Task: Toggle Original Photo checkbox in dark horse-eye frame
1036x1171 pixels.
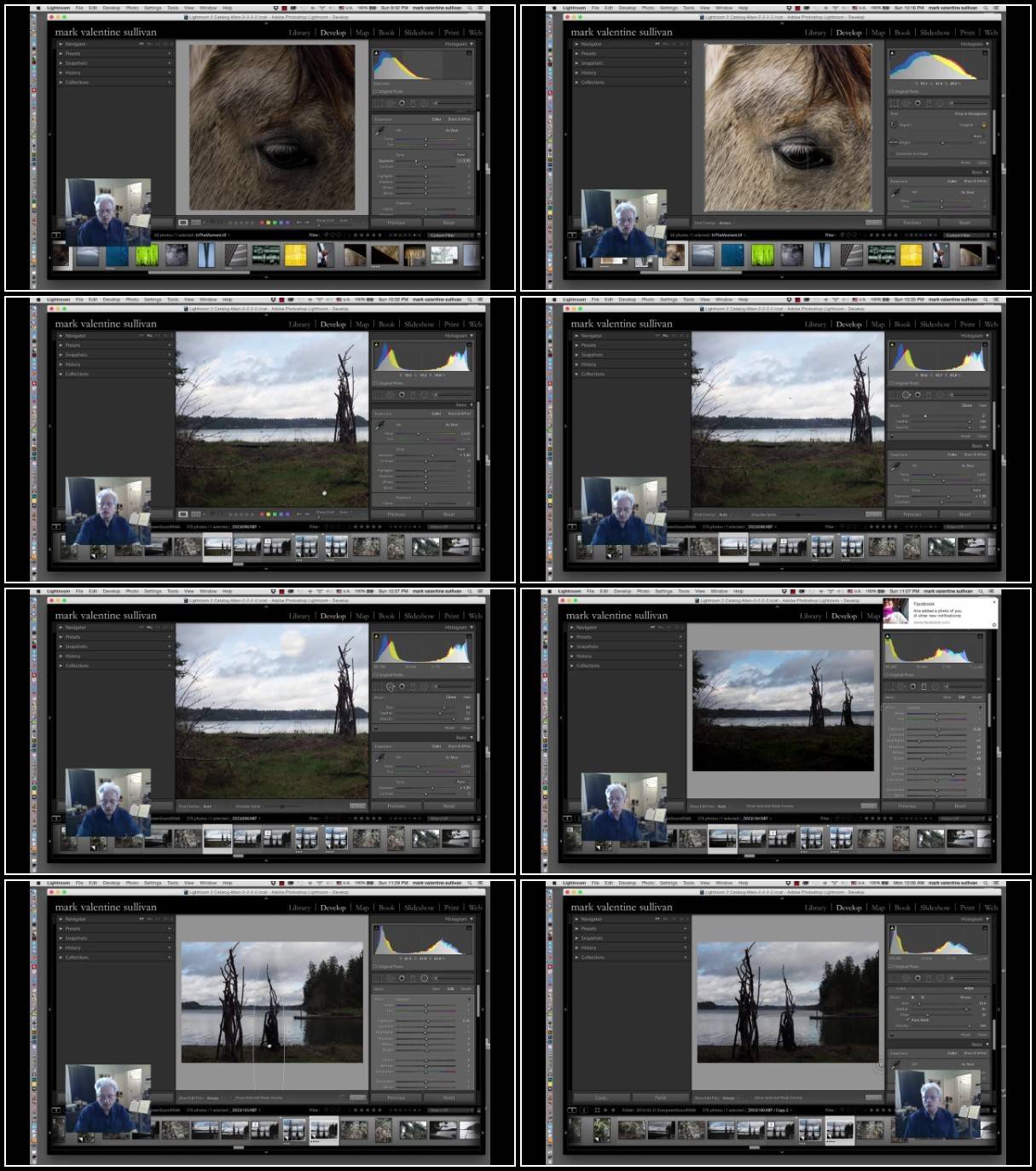Action: (377, 91)
